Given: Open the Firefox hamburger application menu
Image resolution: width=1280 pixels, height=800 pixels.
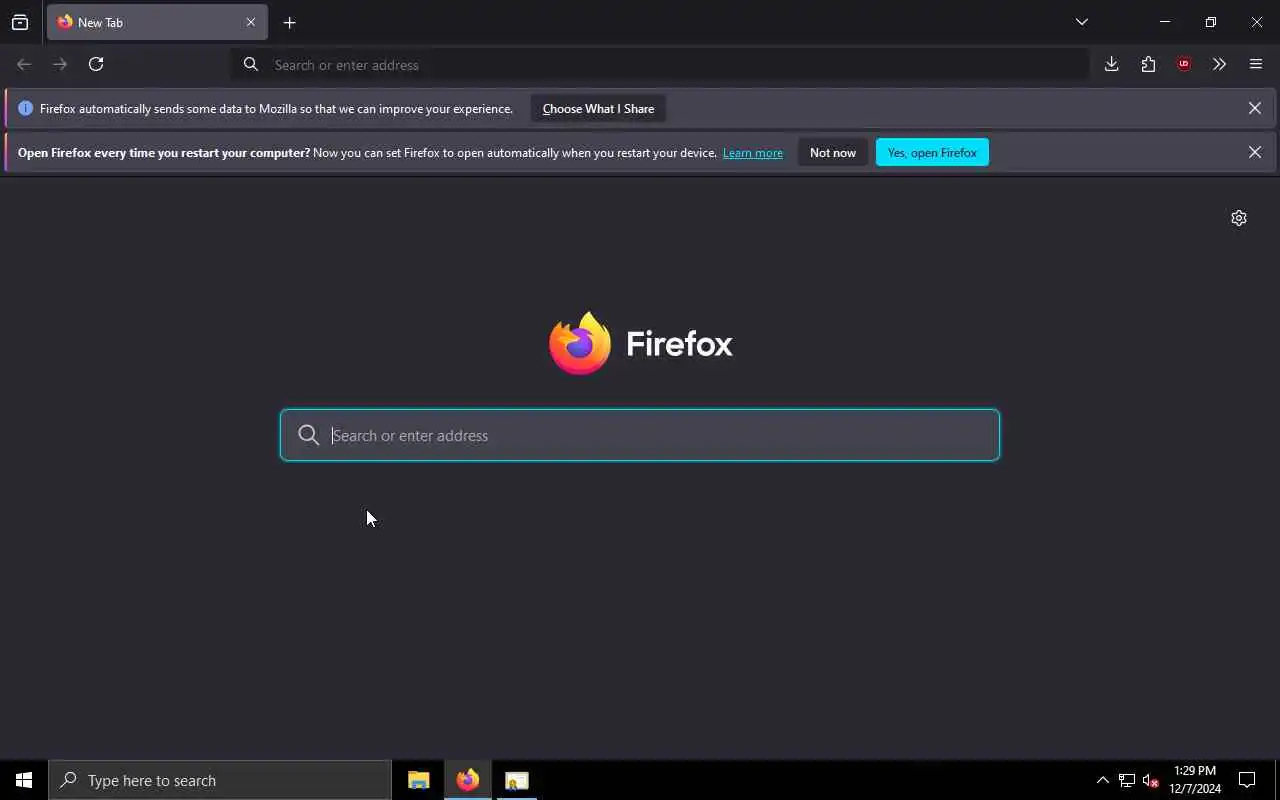Looking at the screenshot, I should point(1256,64).
